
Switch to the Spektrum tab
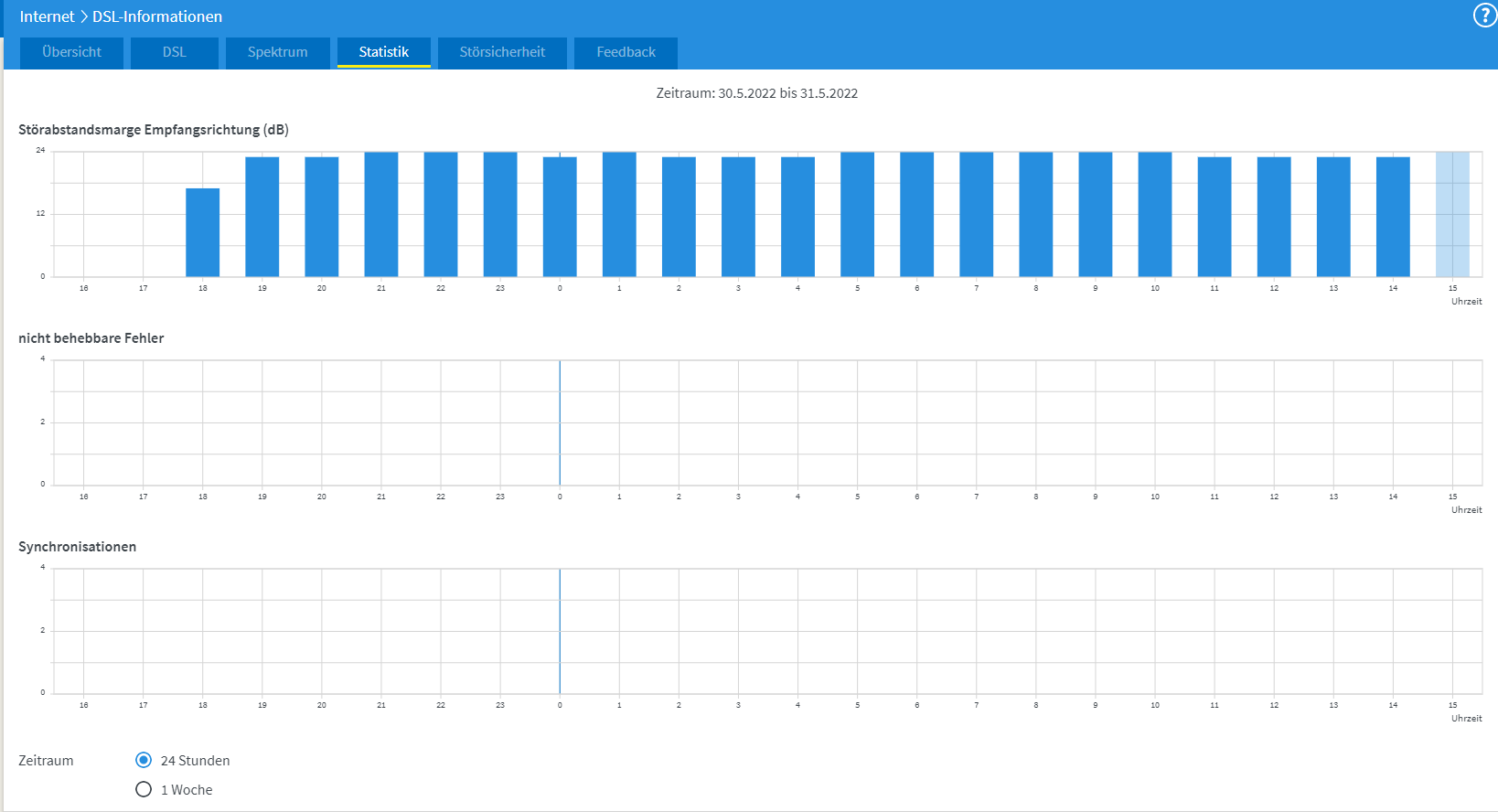coord(277,52)
